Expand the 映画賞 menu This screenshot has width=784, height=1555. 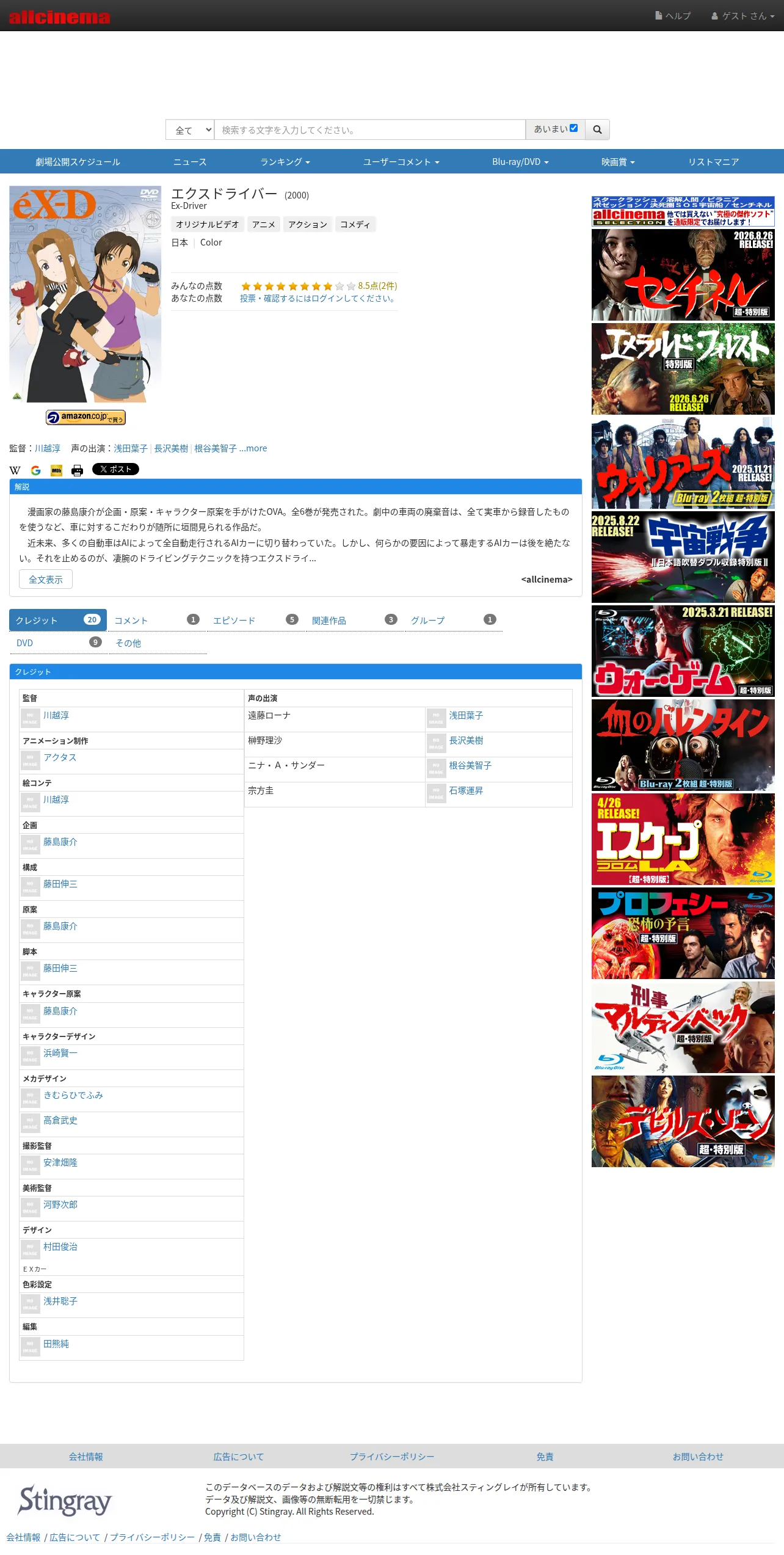618,162
